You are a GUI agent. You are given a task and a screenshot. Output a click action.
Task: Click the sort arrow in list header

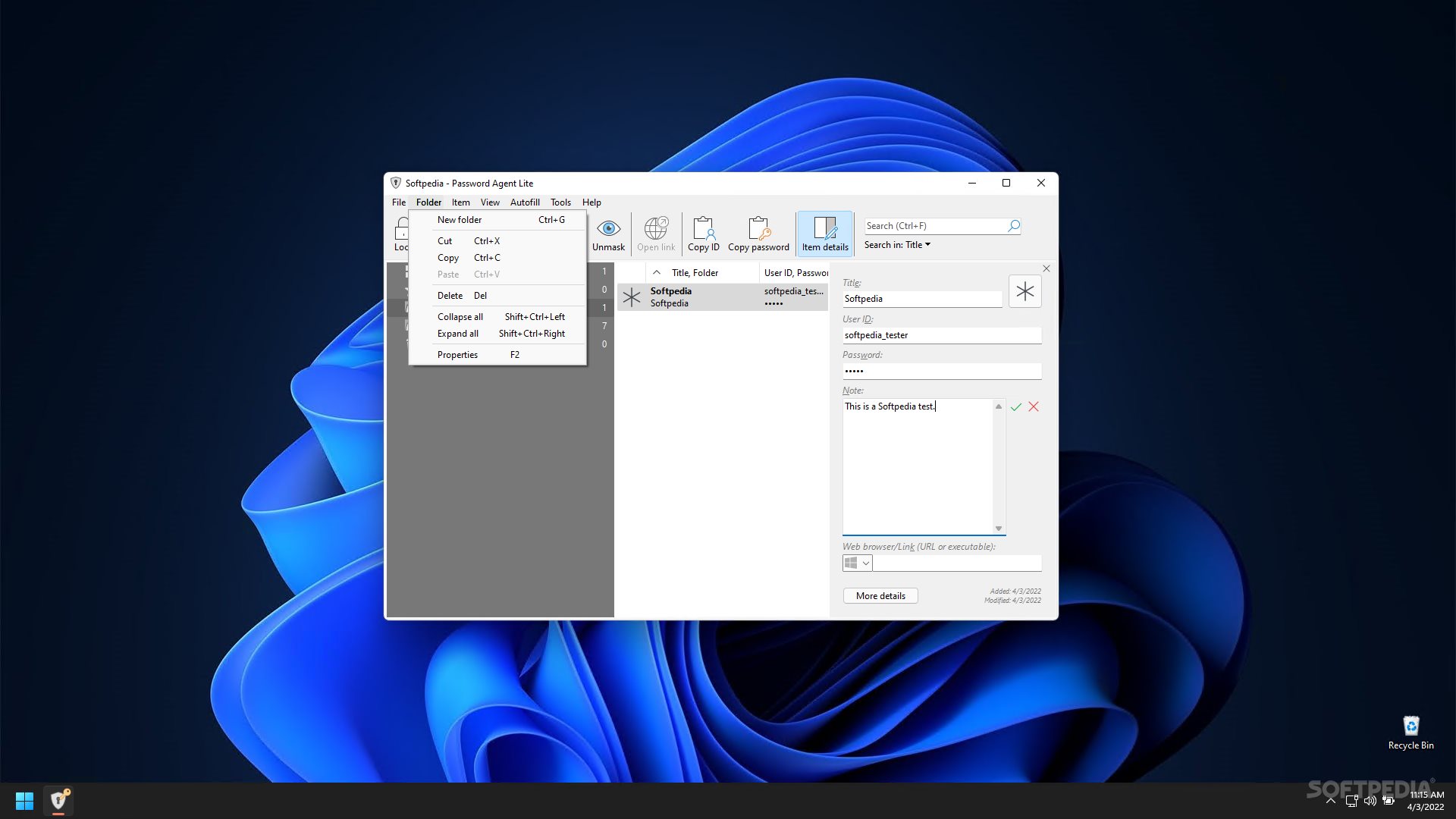tap(657, 273)
